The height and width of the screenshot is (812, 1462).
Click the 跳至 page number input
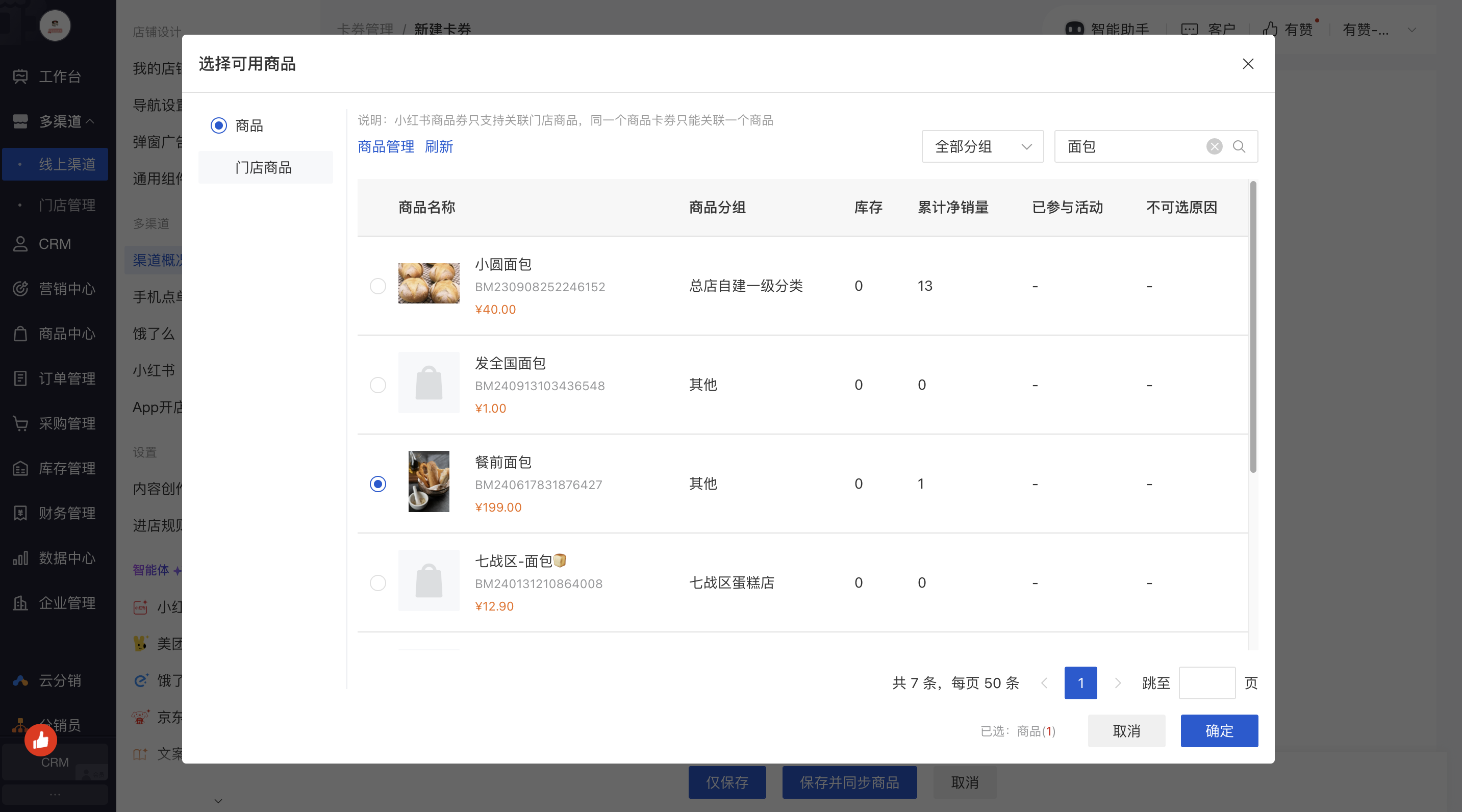[1206, 682]
